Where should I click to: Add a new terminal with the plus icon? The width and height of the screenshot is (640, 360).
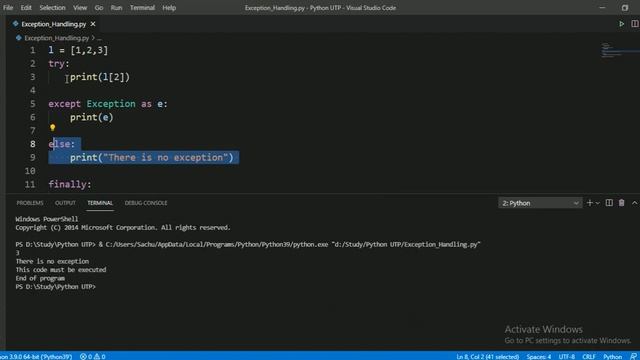(589, 203)
